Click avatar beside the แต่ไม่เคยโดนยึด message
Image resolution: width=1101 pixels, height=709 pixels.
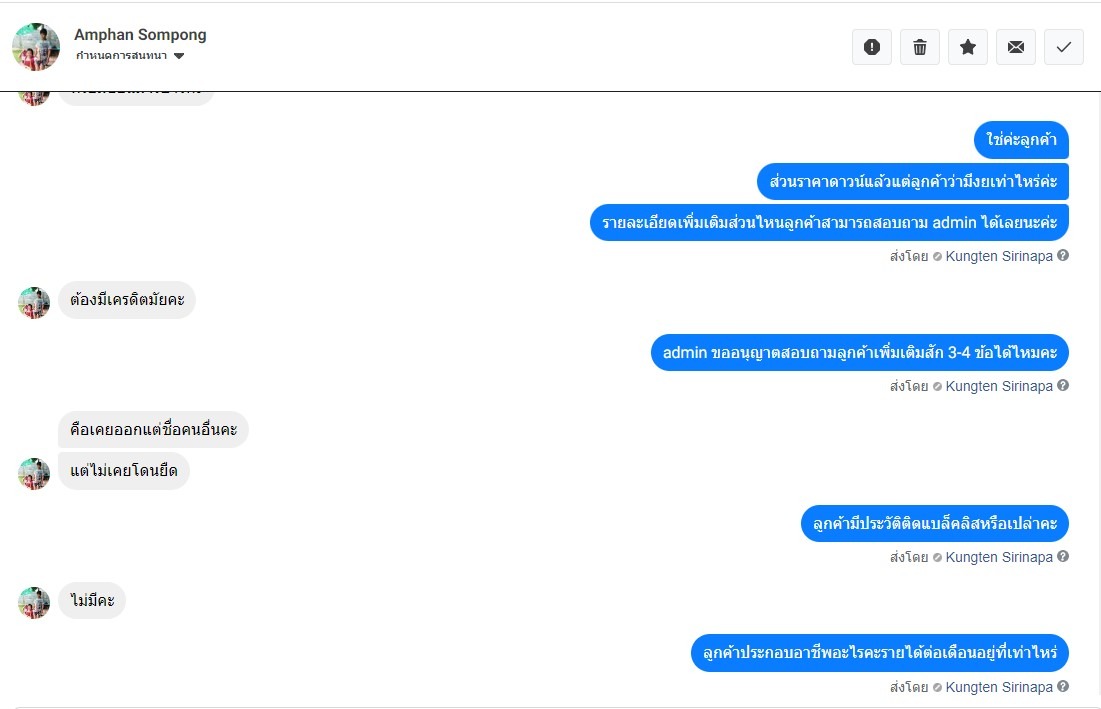coord(34,474)
